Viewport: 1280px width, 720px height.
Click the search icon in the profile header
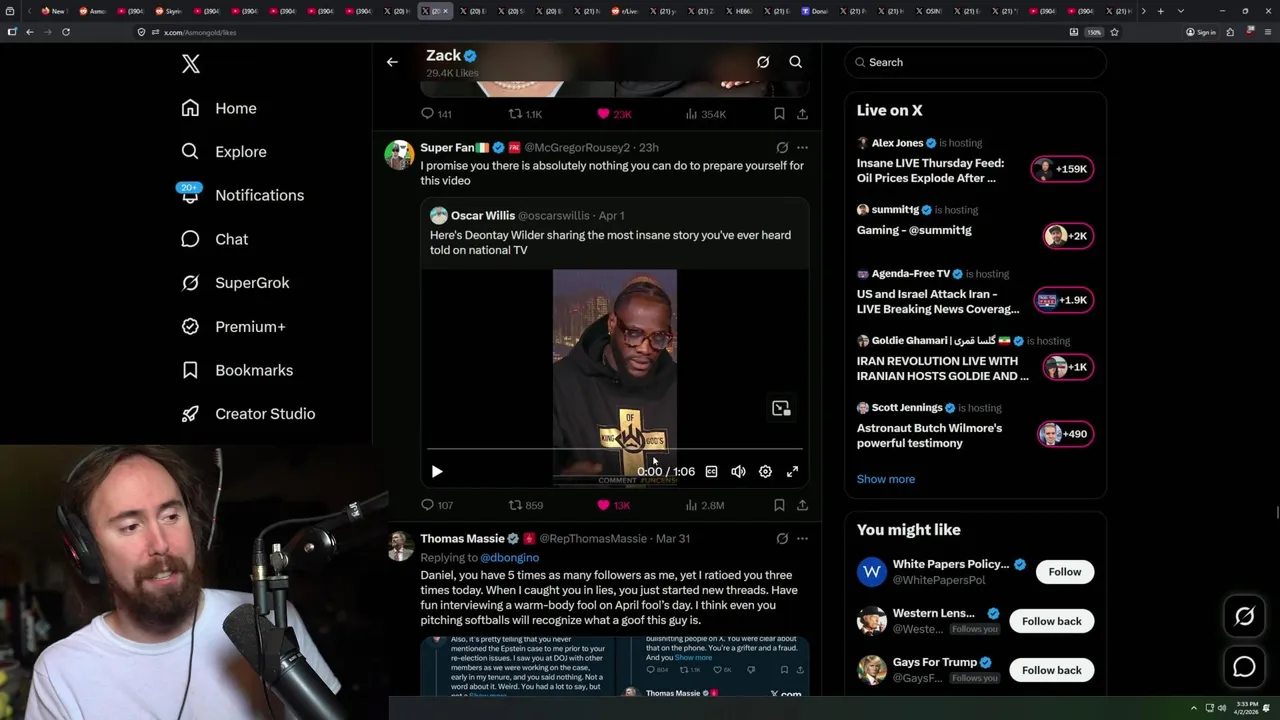pos(796,62)
